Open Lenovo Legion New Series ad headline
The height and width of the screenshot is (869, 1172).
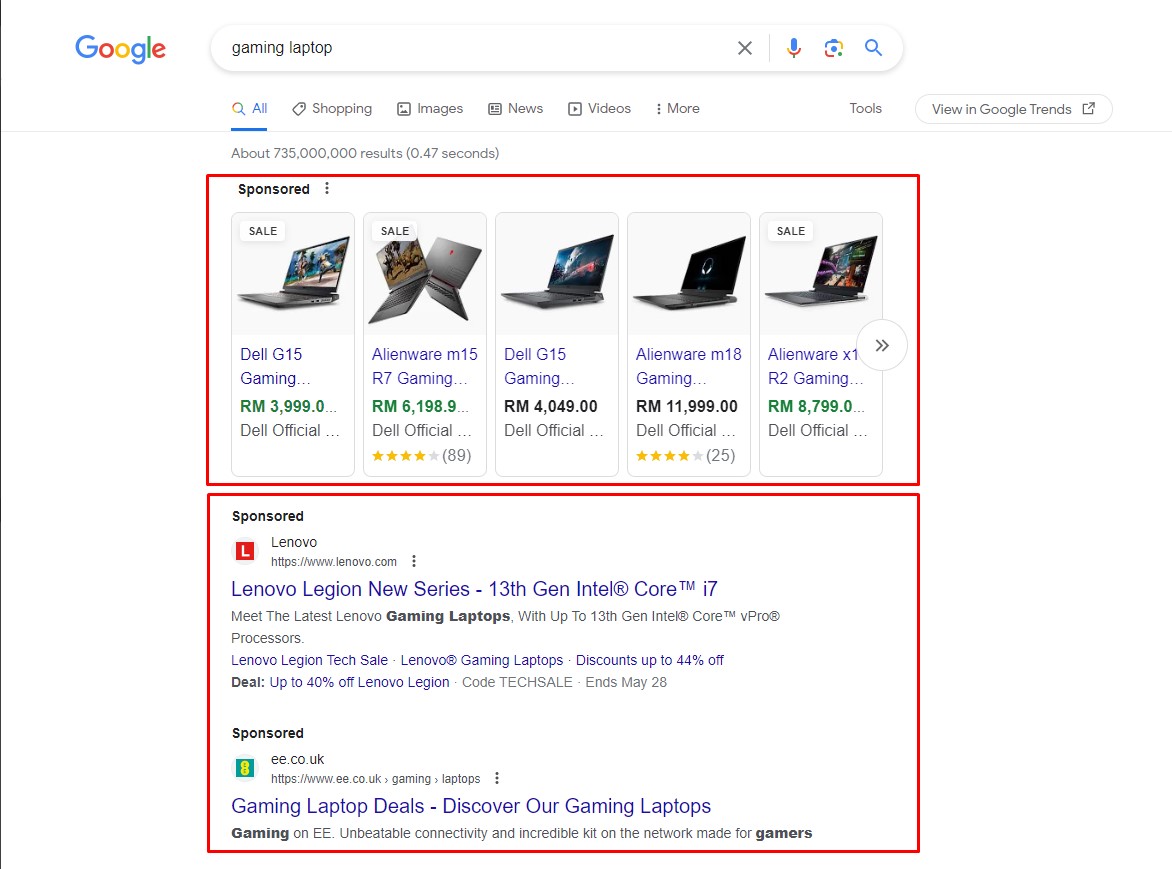[474, 589]
